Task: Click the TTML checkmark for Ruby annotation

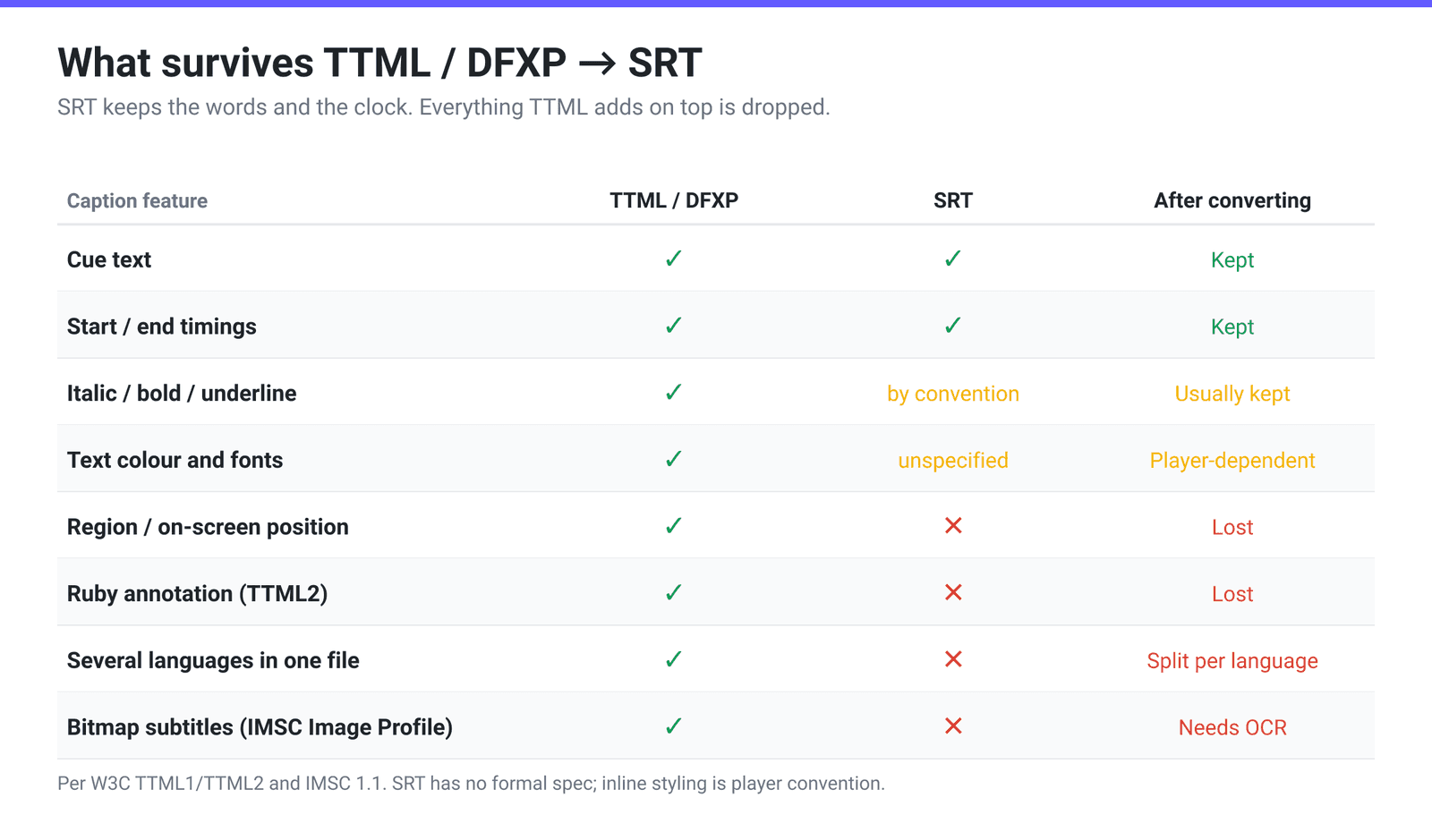Action: click(x=674, y=592)
